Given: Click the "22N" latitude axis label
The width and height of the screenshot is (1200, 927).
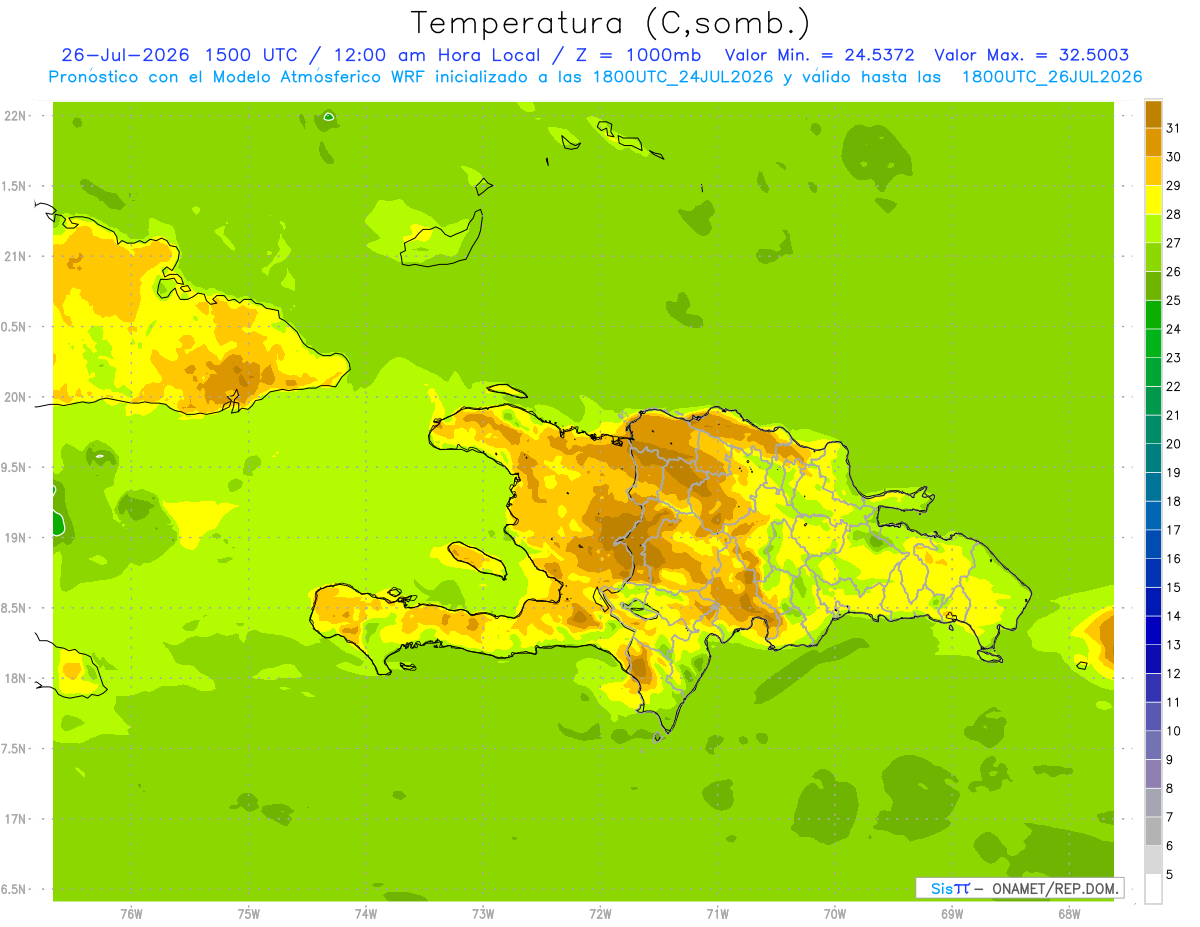Looking at the screenshot, I should [x=14, y=116].
